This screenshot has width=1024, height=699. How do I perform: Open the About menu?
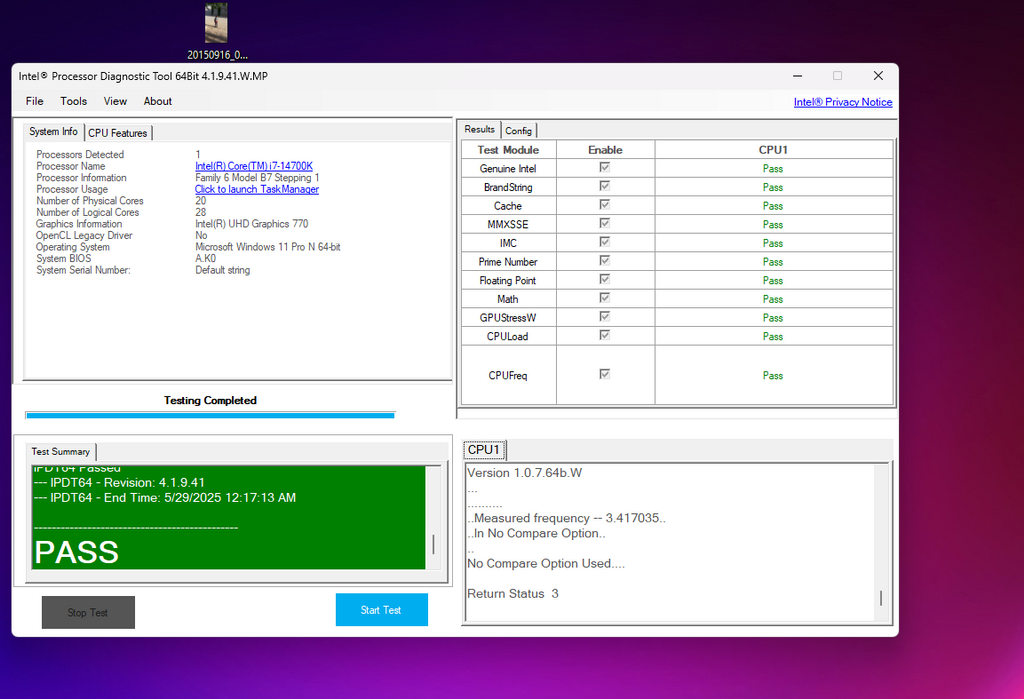tap(158, 101)
